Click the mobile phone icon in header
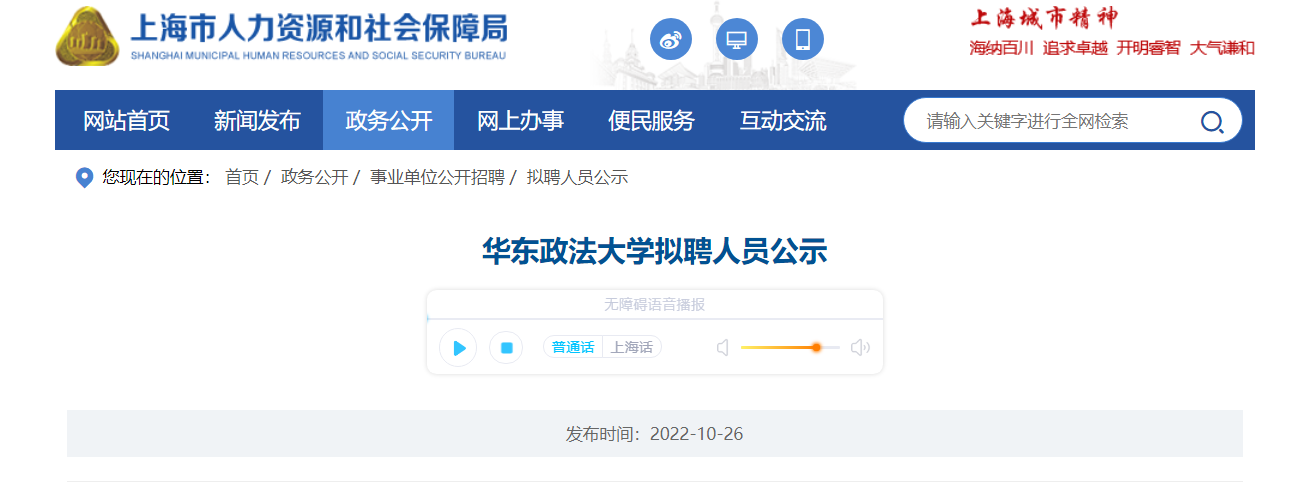This screenshot has width=1303, height=493. click(x=803, y=39)
